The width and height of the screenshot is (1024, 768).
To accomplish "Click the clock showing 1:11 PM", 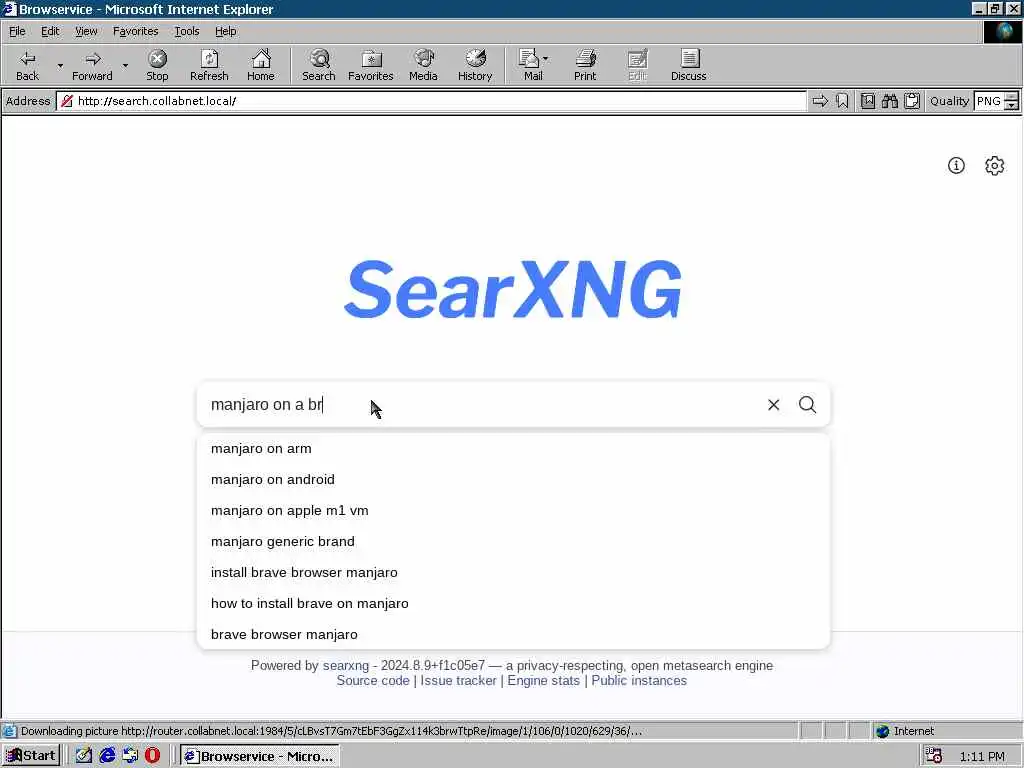I will 982,756.
